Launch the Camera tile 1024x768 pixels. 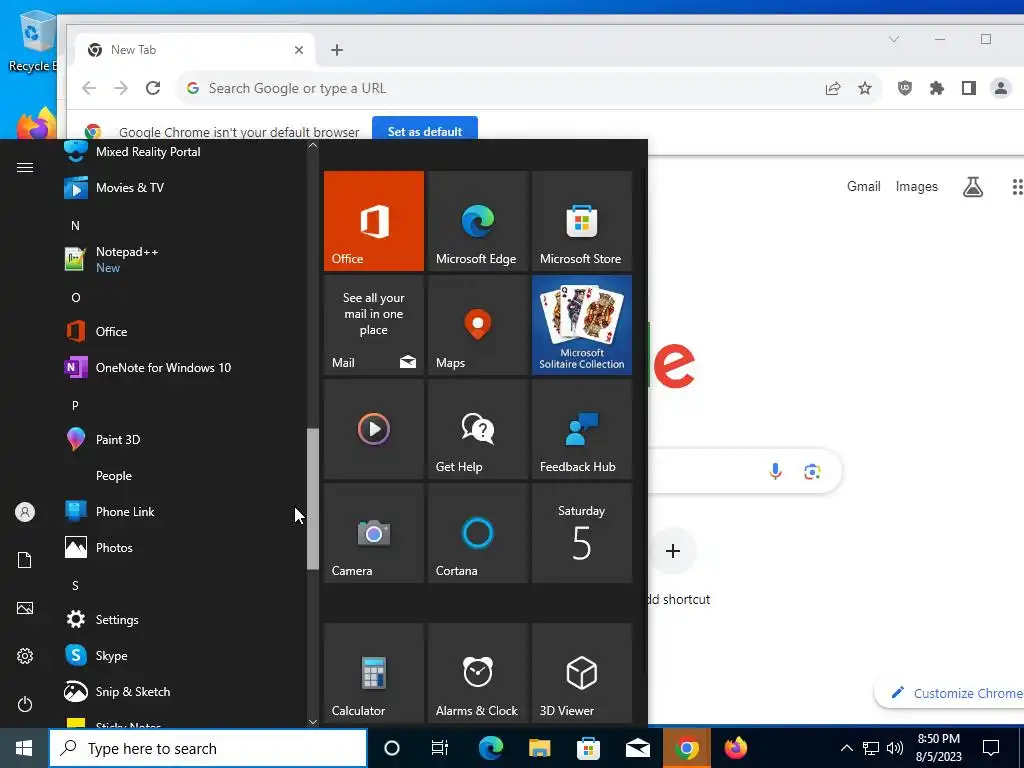(x=374, y=533)
